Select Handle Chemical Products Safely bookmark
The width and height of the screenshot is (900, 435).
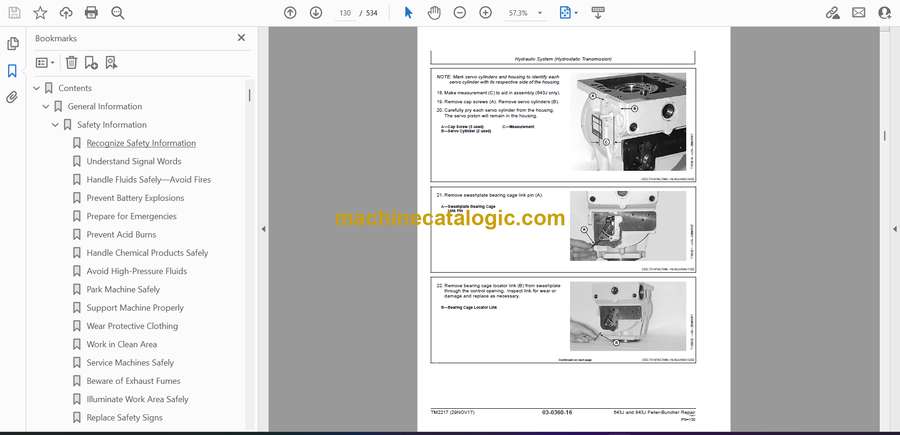tap(148, 253)
